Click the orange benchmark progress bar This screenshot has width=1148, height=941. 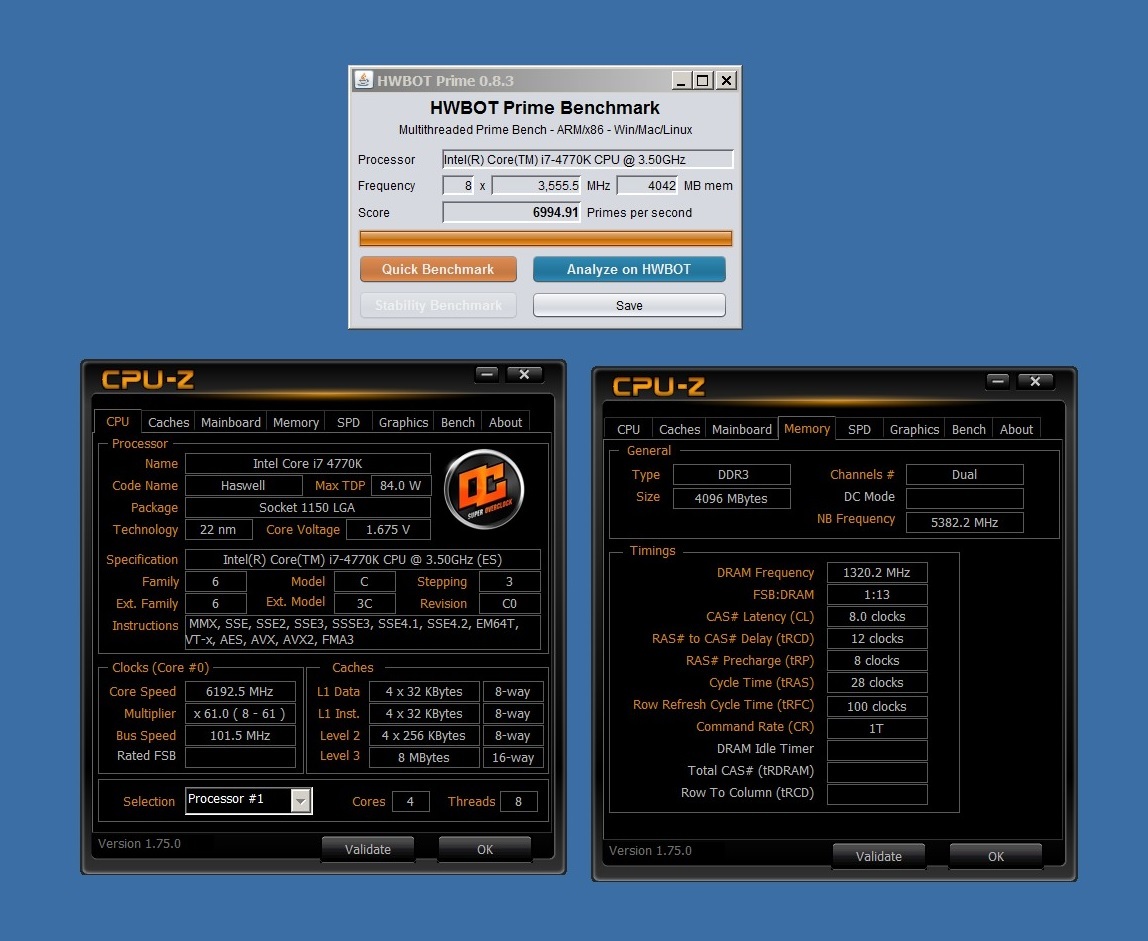coord(545,238)
